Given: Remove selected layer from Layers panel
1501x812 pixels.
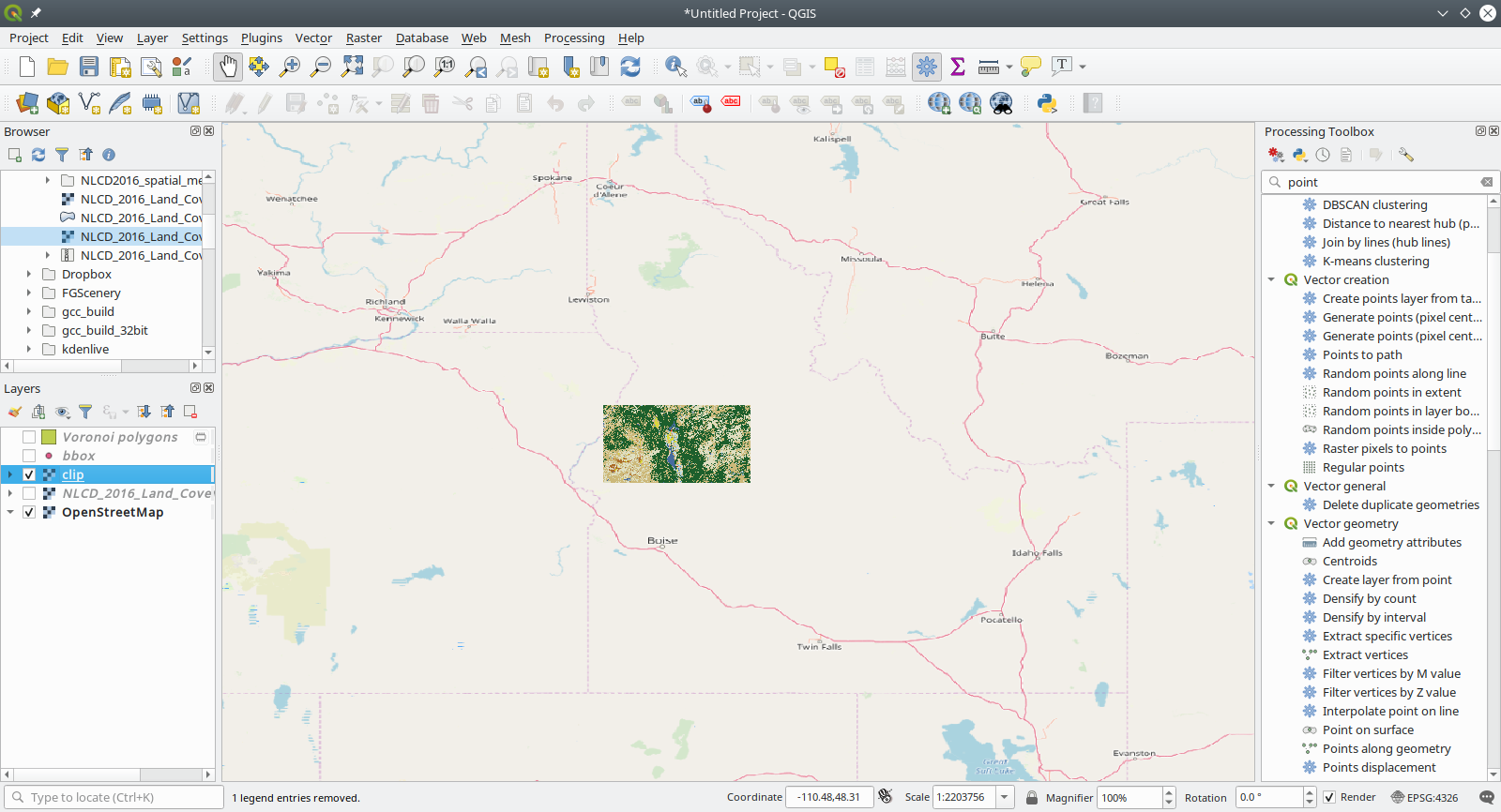Looking at the screenshot, I should [x=190, y=412].
